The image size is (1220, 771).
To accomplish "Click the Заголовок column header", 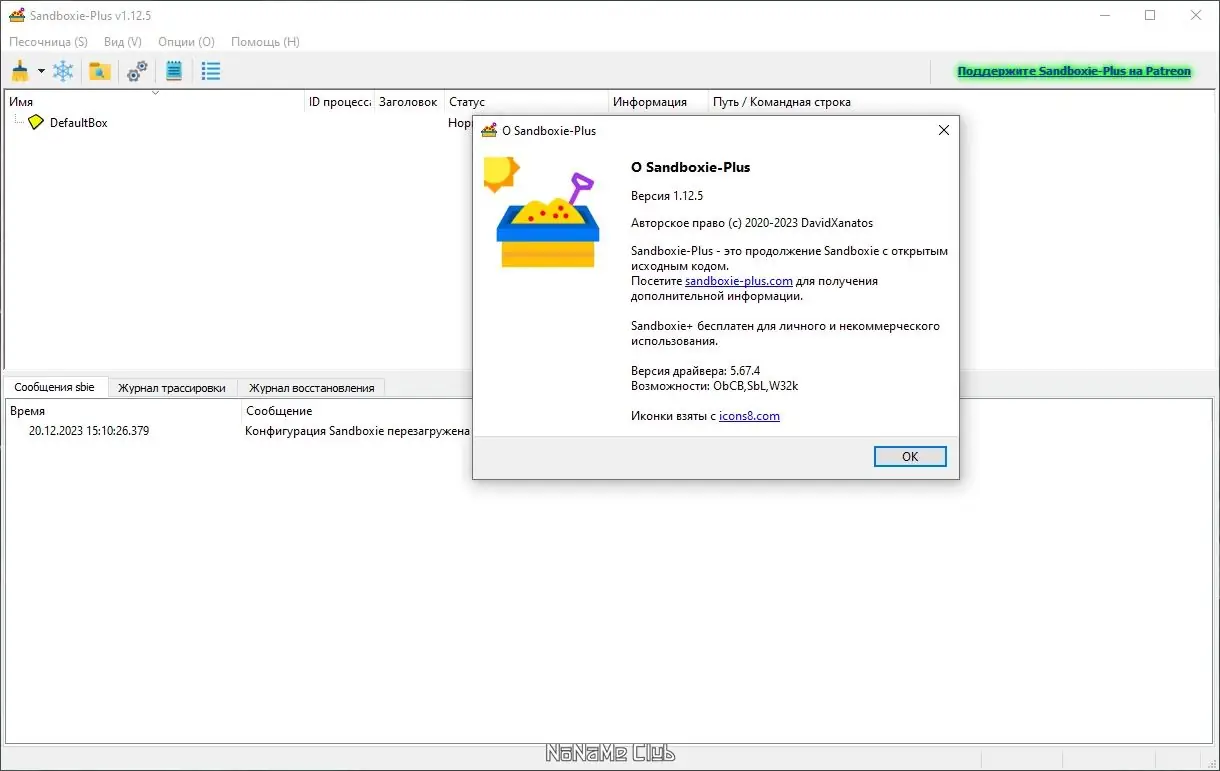I will (410, 102).
